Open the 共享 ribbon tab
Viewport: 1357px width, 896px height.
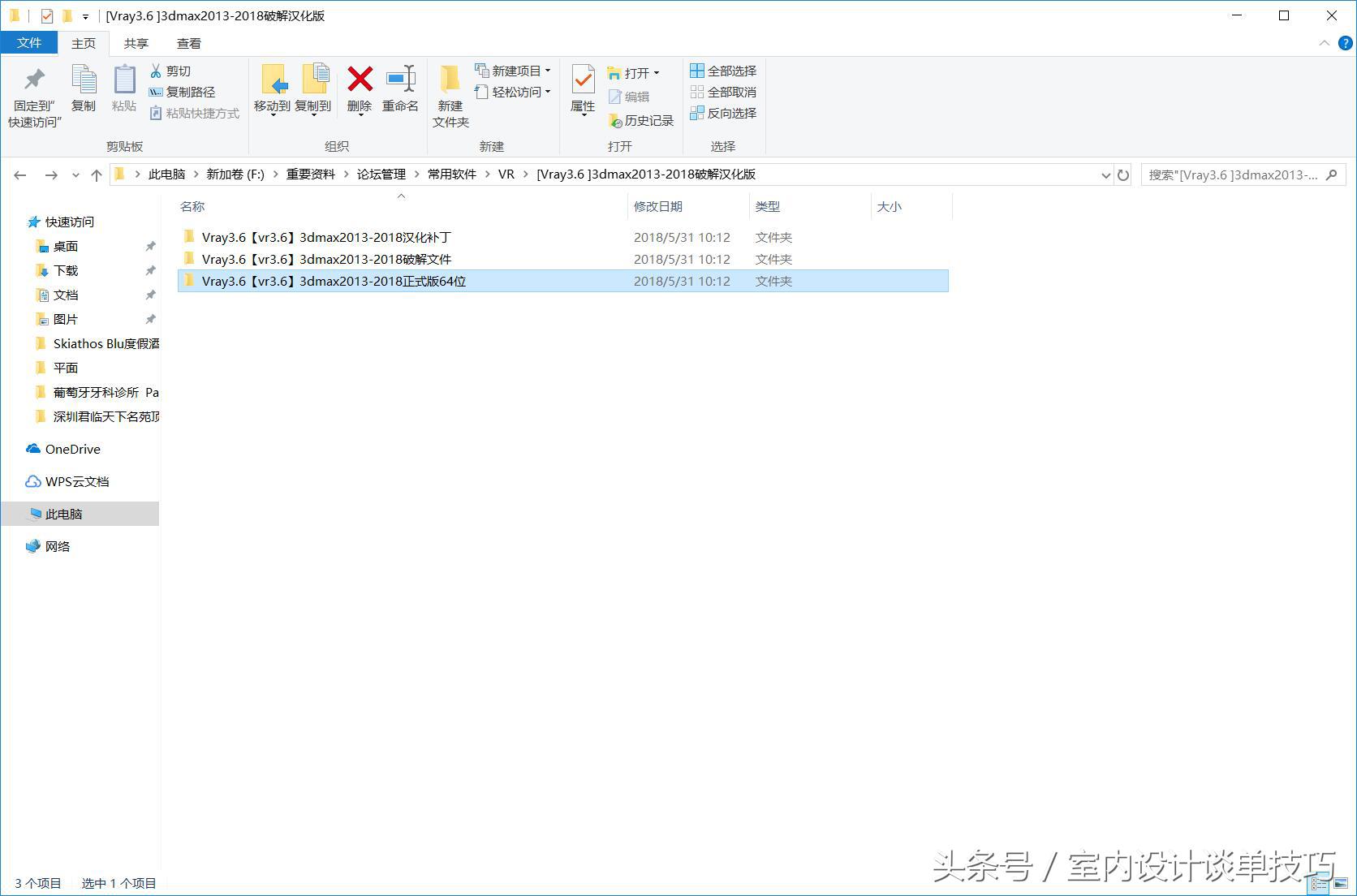click(x=136, y=43)
